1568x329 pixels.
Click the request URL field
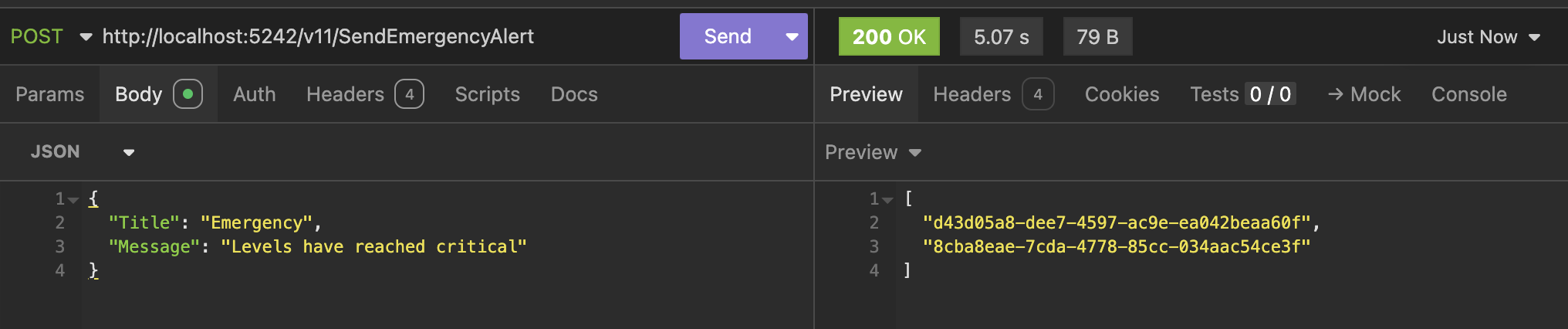[386, 36]
